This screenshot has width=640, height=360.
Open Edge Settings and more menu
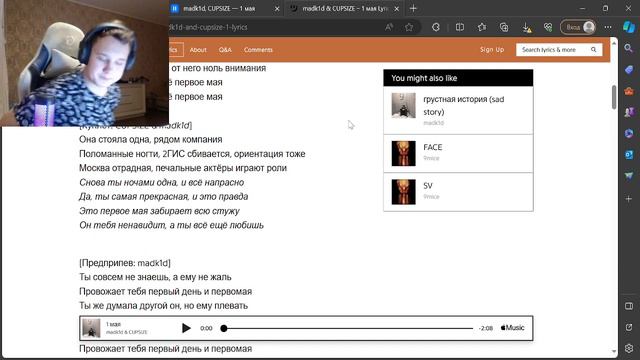point(608,27)
